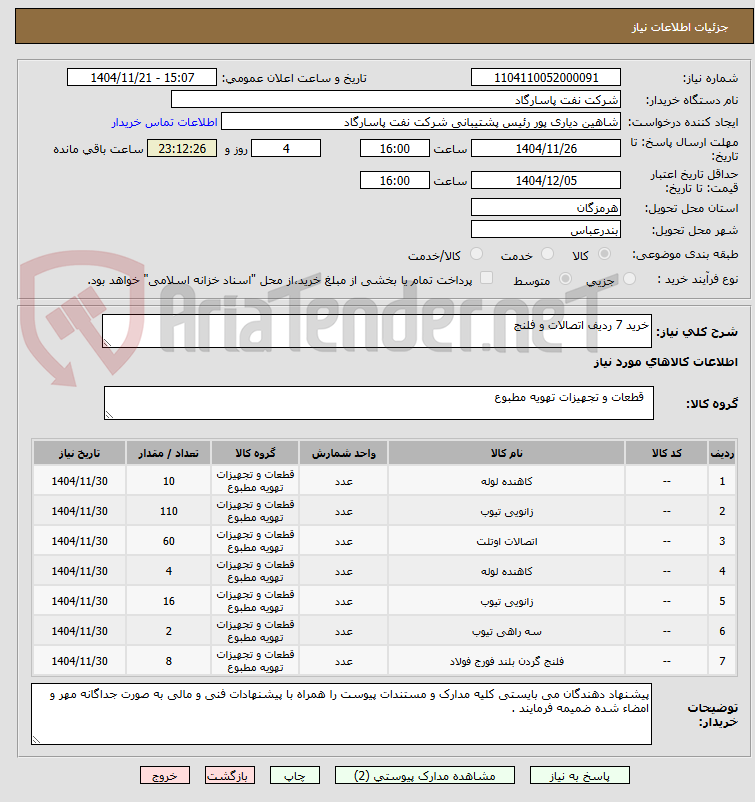Click کاهنده لوله in row 1
Screen dimensions: 755x802
click(x=506, y=481)
